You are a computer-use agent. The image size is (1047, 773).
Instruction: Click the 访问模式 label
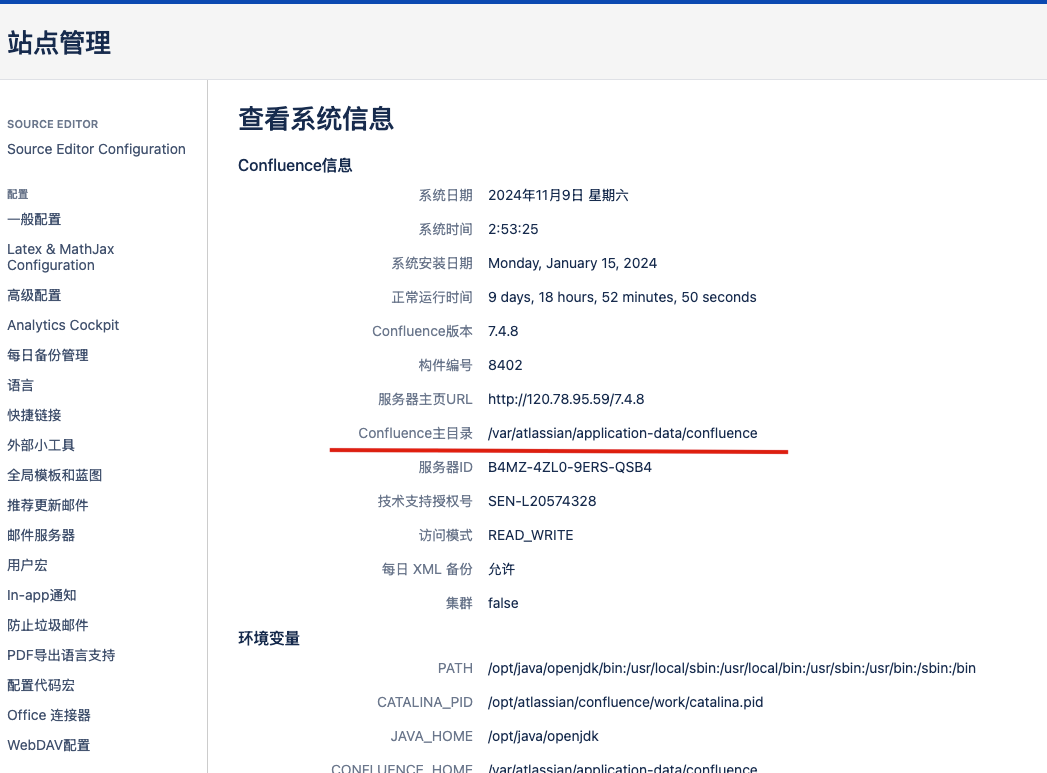pyautogui.click(x=445, y=536)
